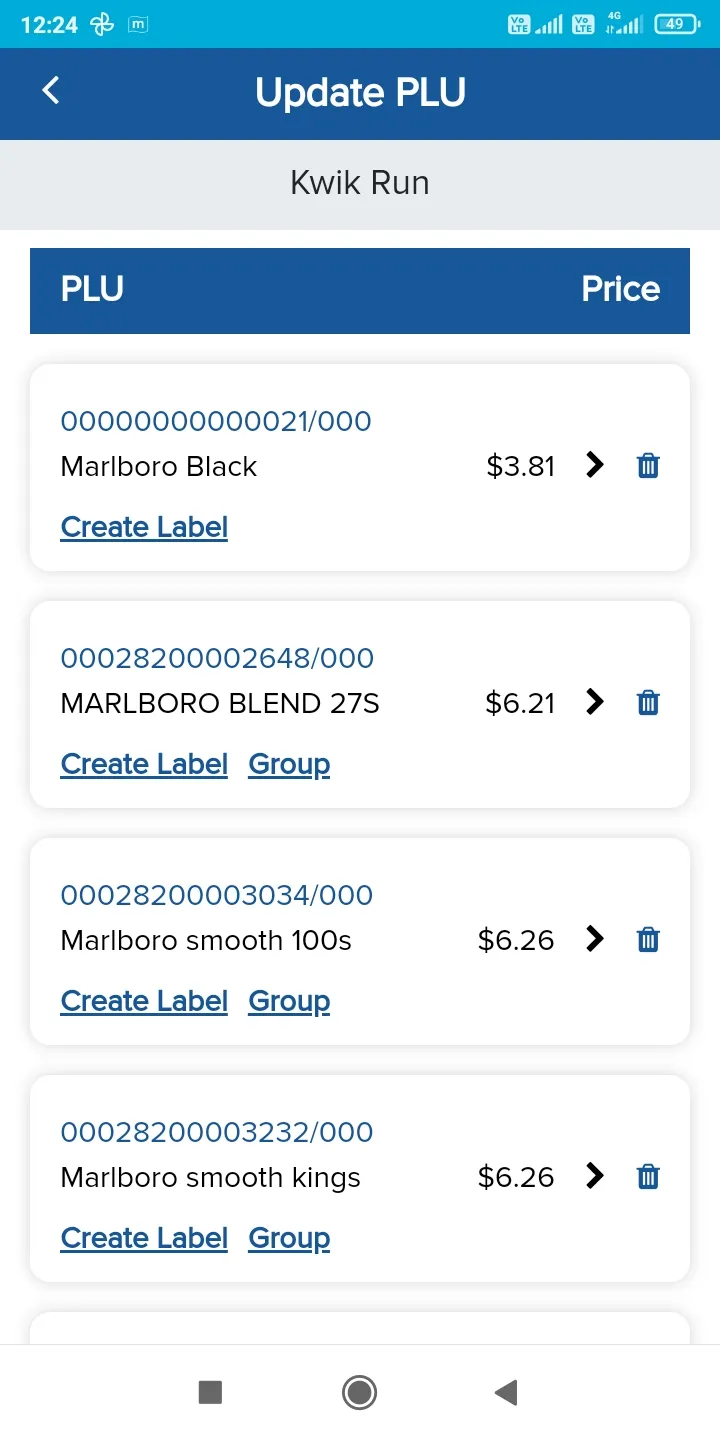Tap trash icon for MARLBORO BLEND 27S
720x1440 pixels.
click(x=648, y=703)
